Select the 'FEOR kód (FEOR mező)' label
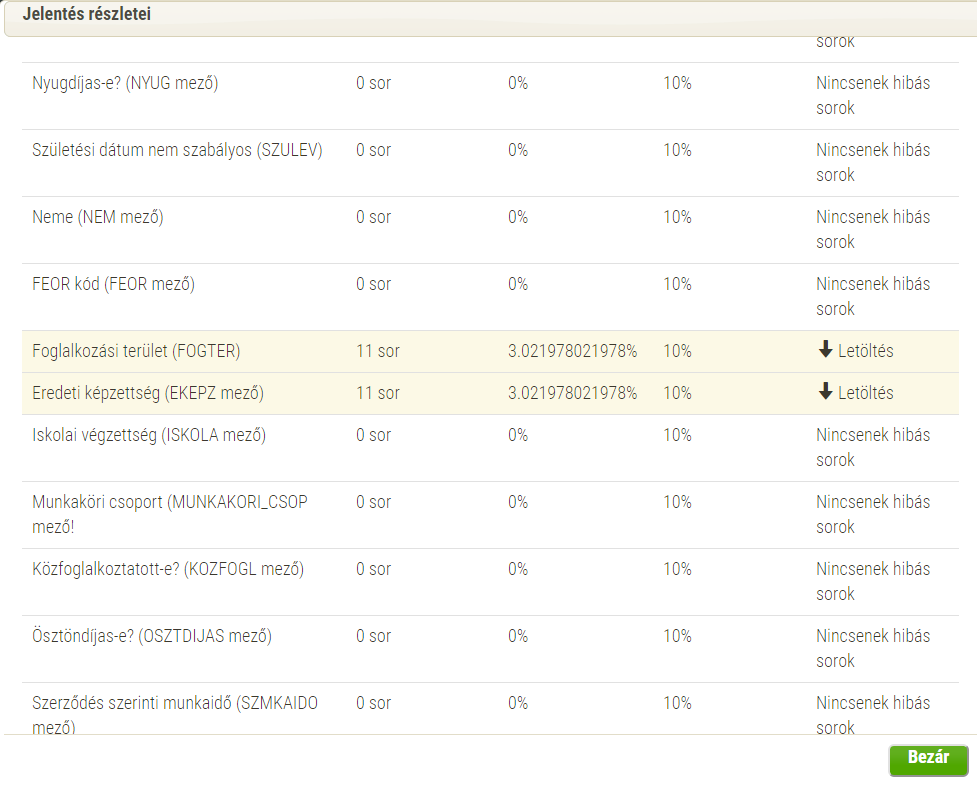Image resolution: width=977 pixels, height=785 pixels. tap(113, 284)
